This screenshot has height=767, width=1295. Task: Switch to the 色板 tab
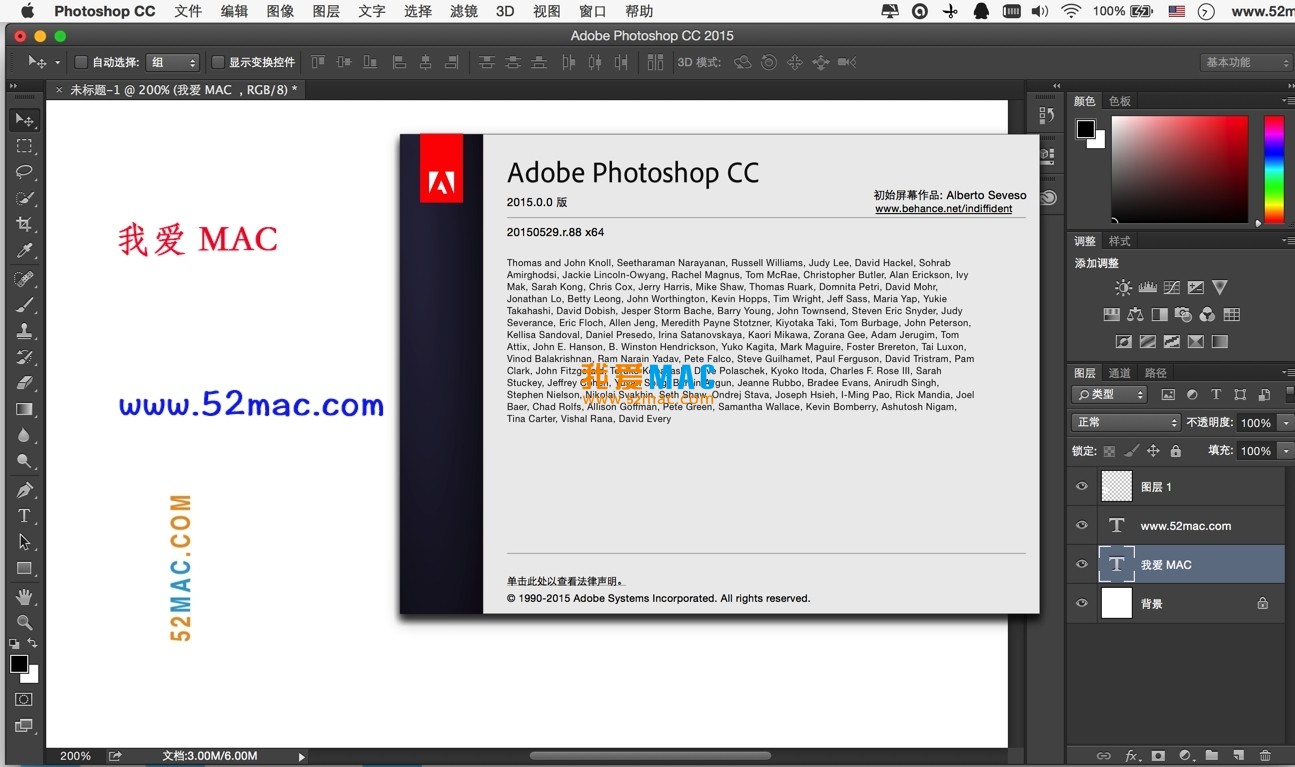[1120, 101]
